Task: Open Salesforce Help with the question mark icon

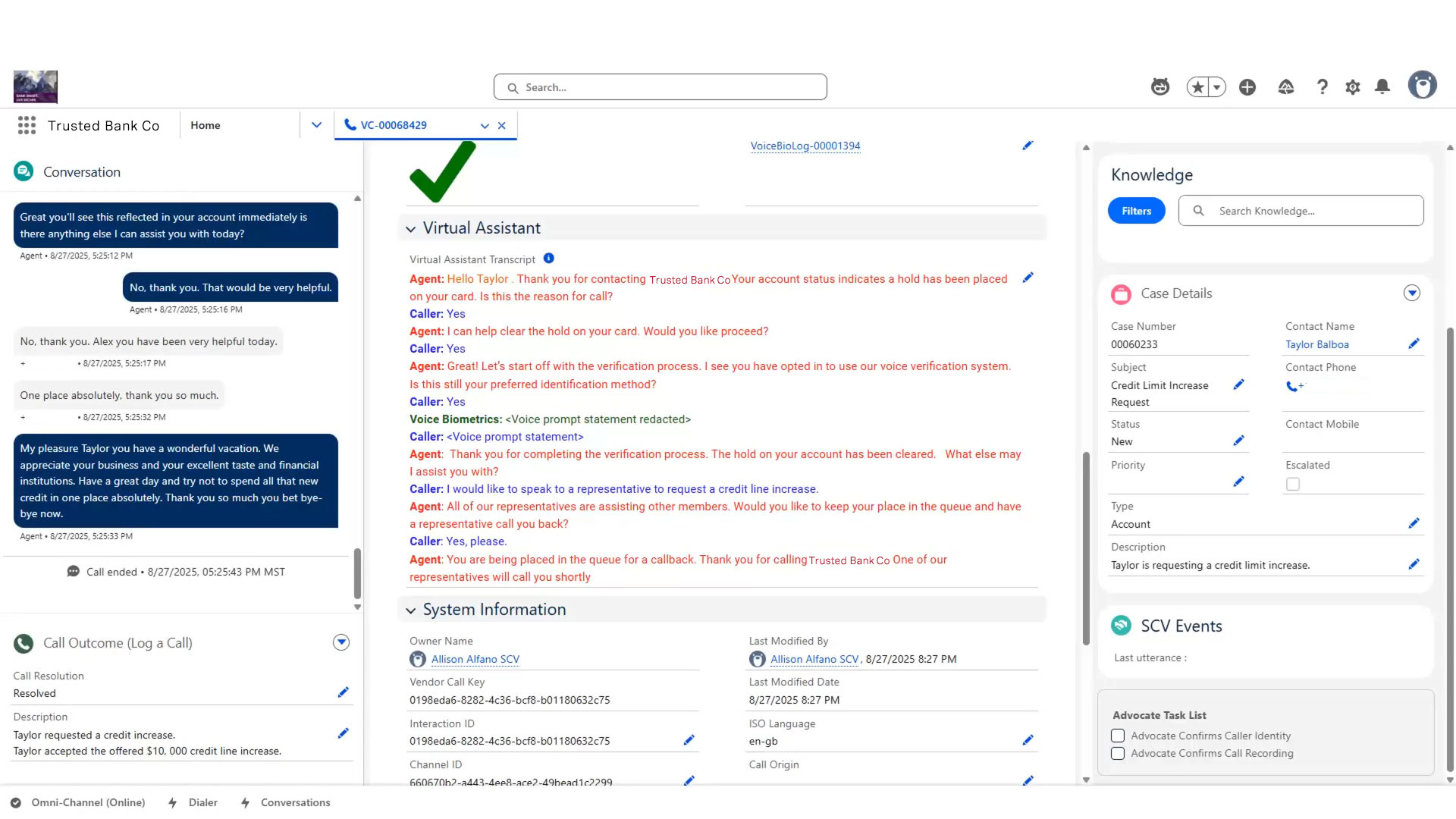Action: click(1322, 86)
